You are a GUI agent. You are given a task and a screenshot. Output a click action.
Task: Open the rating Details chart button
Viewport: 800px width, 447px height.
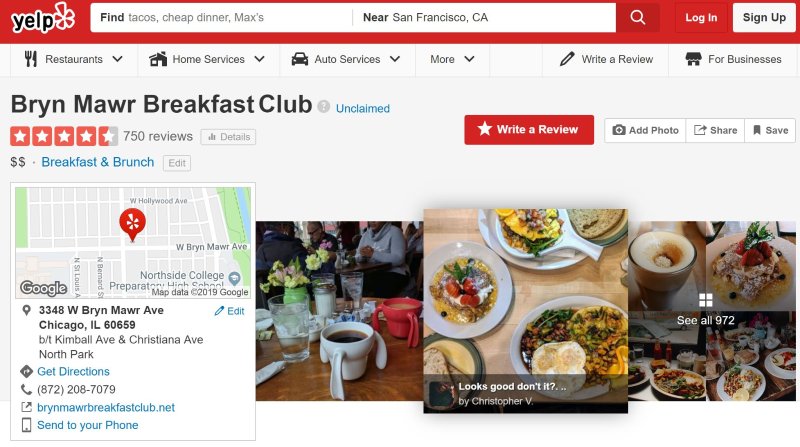228,137
